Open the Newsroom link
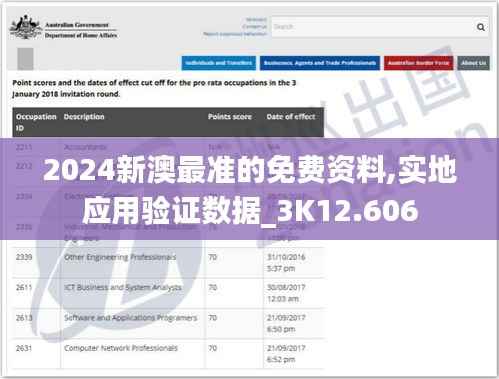Screen dimensions: 499x379 [256, 20]
